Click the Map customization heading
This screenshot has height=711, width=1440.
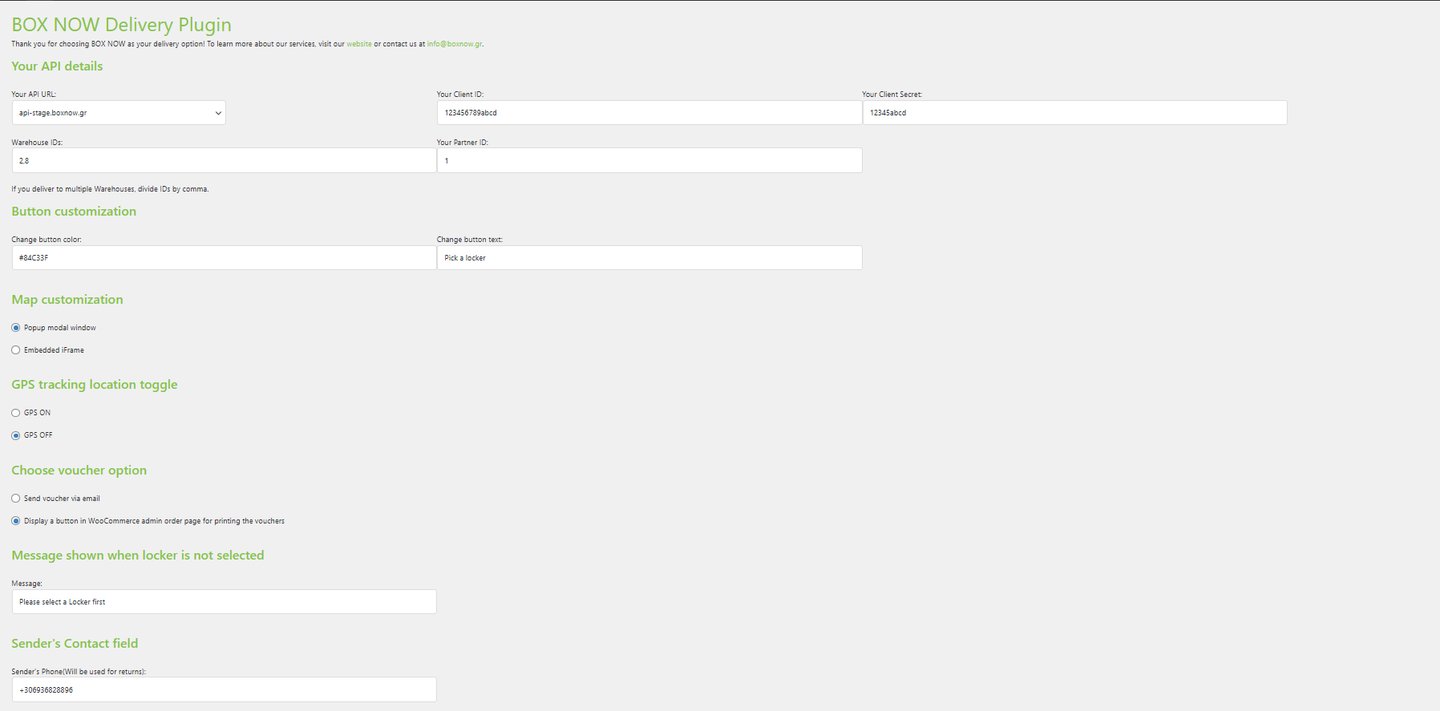coord(67,299)
